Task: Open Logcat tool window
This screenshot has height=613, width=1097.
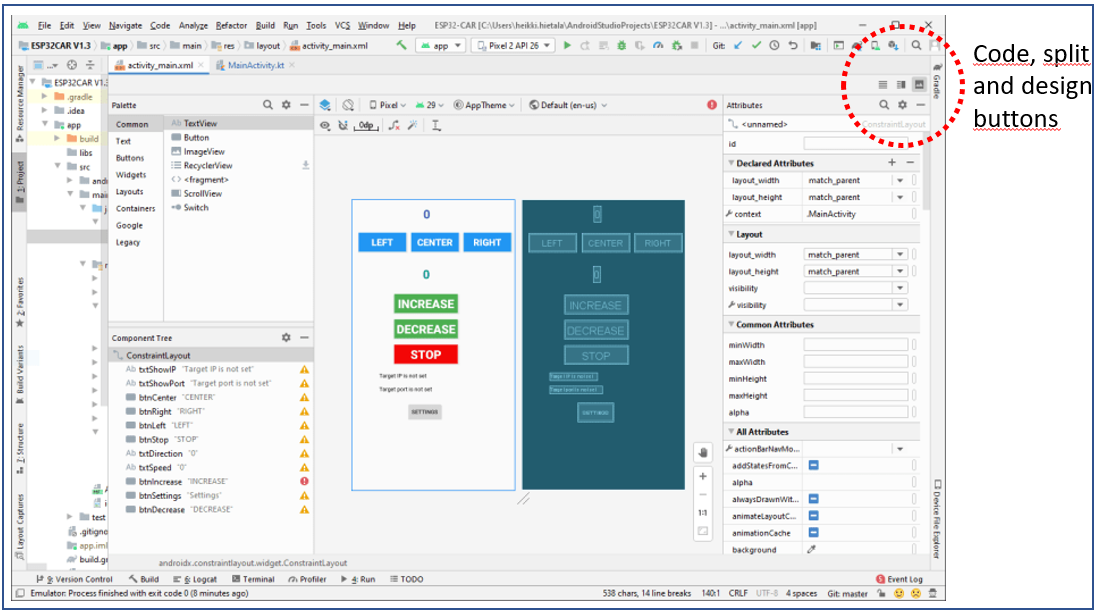Action: [x=195, y=579]
